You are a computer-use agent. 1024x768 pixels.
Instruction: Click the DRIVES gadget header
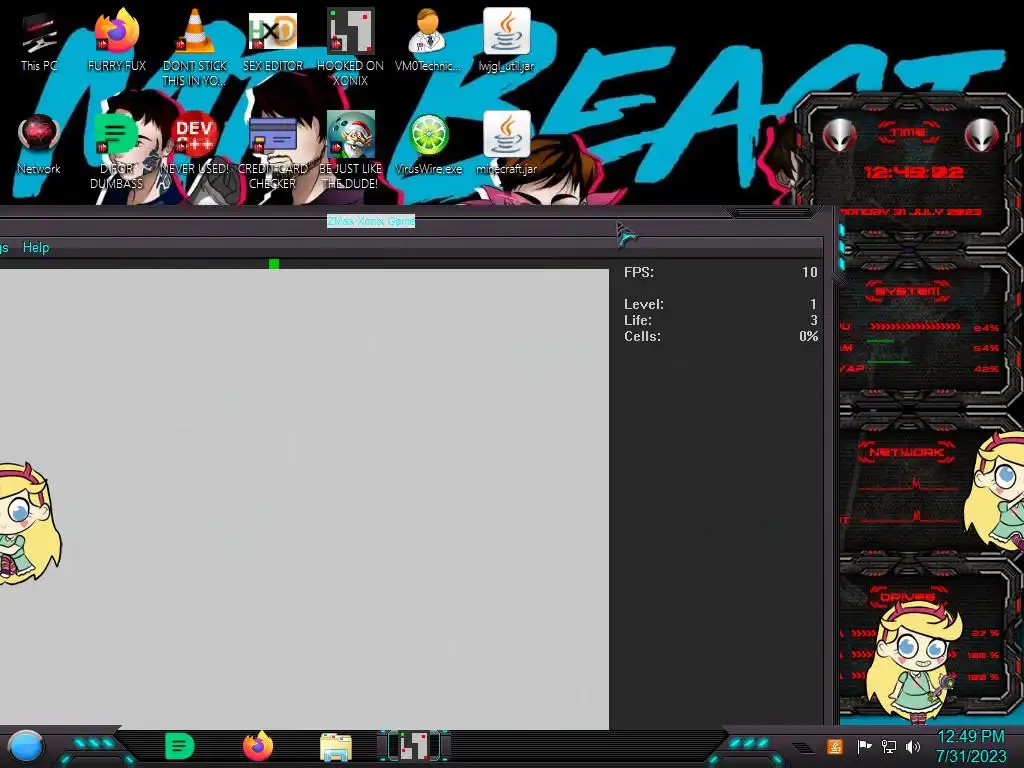pyautogui.click(x=906, y=597)
